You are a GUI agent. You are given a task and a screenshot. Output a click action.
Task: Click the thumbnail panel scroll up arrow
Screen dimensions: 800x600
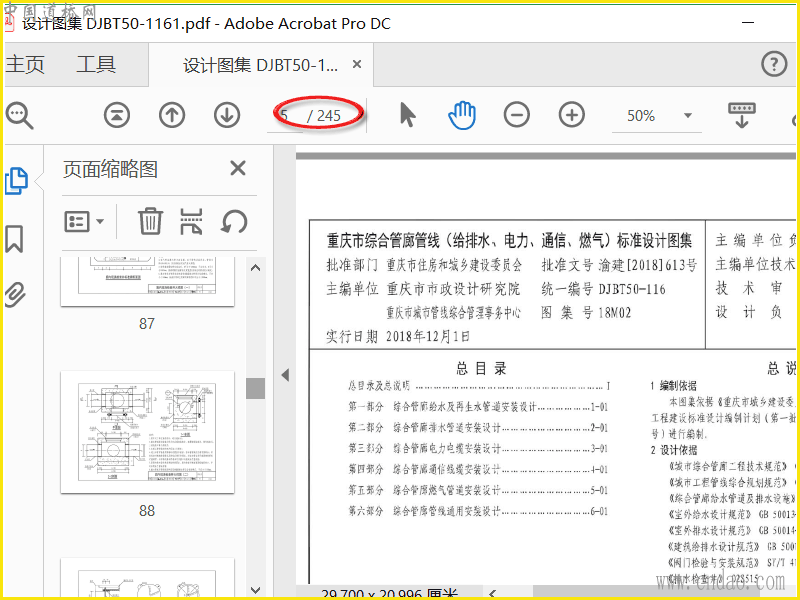256,268
